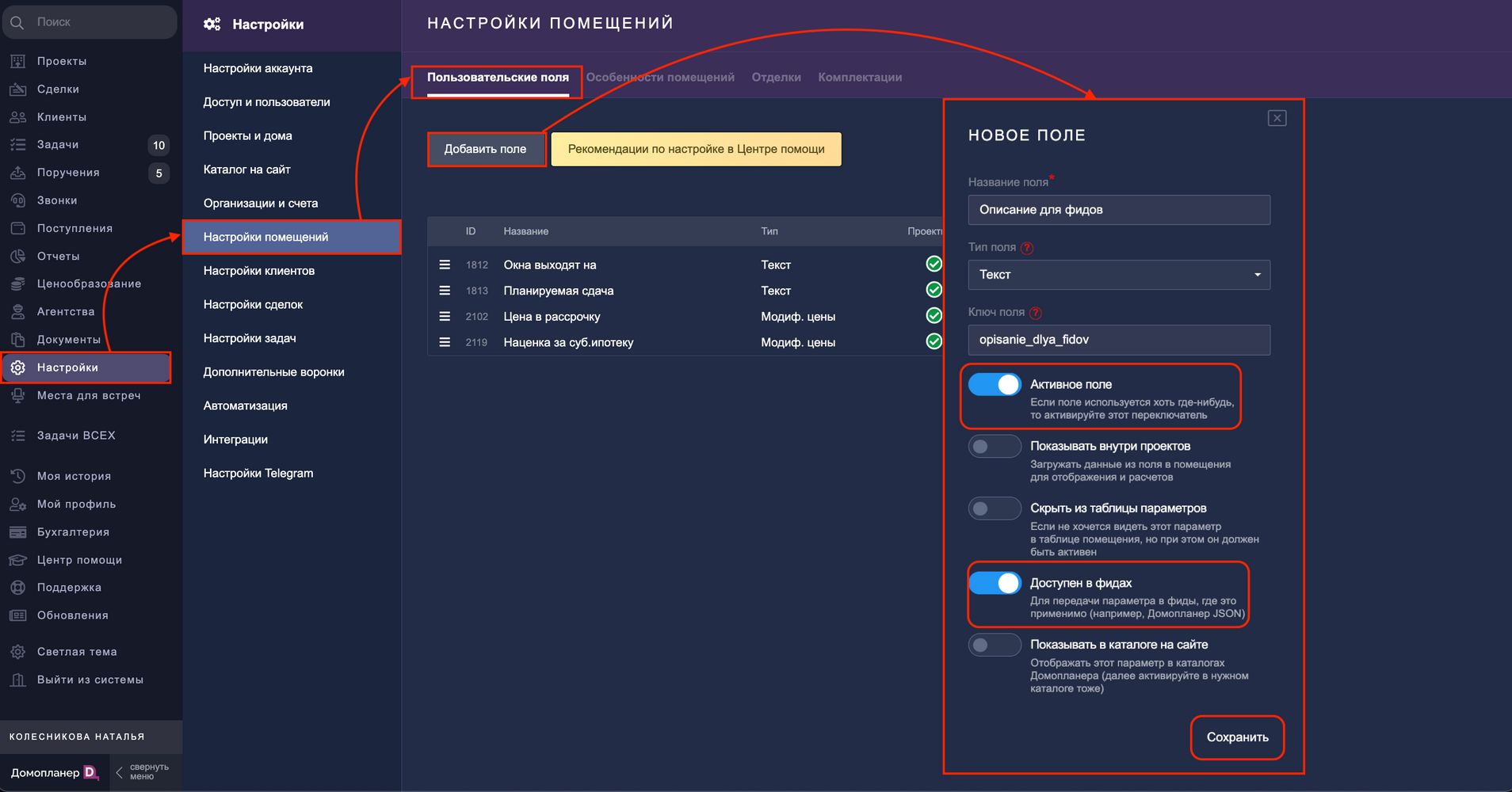The height and width of the screenshot is (792, 1512).
Task: Disable the Активное поле toggle
Action: click(995, 385)
